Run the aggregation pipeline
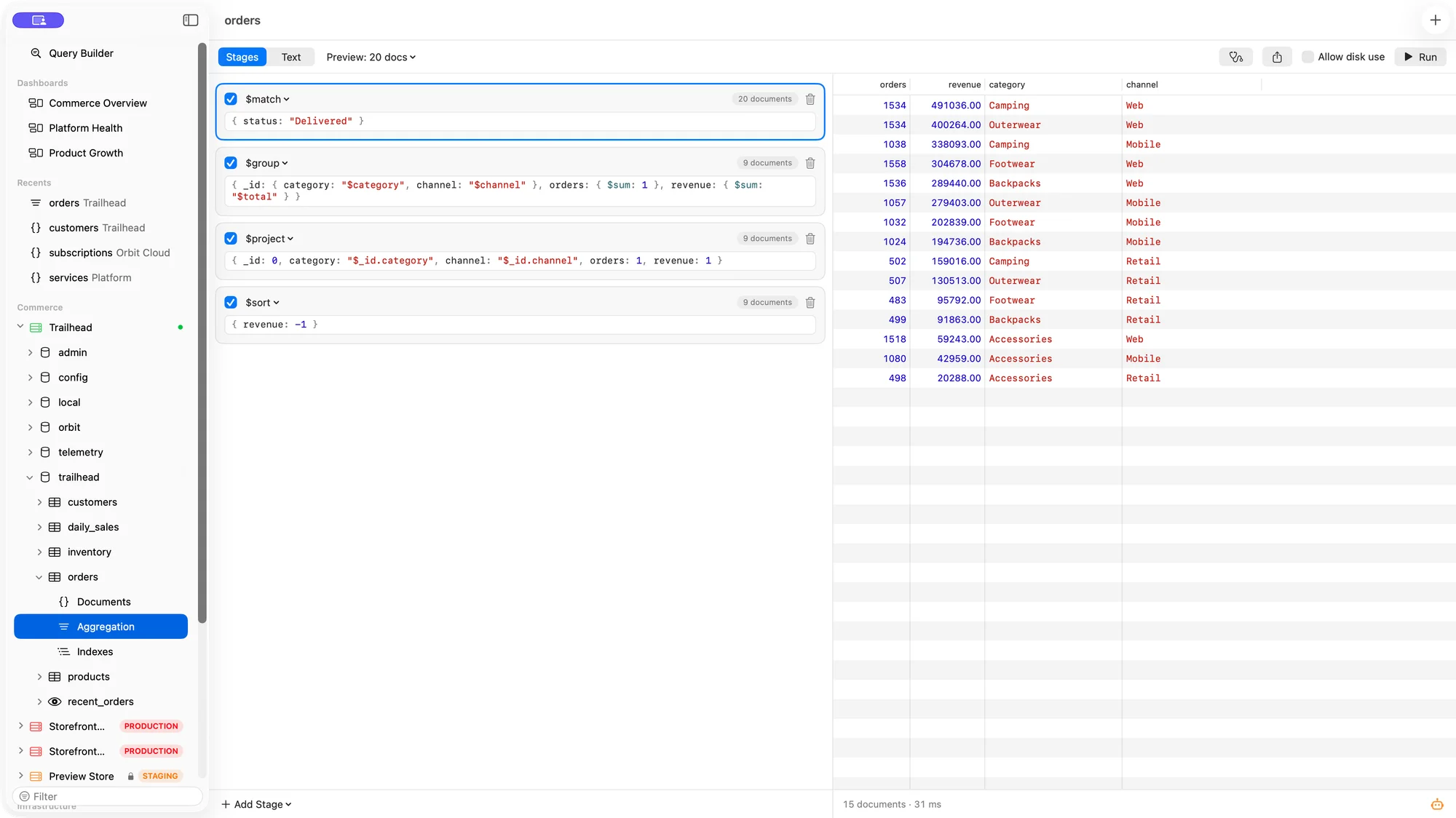The image size is (1456, 818). pyautogui.click(x=1420, y=57)
